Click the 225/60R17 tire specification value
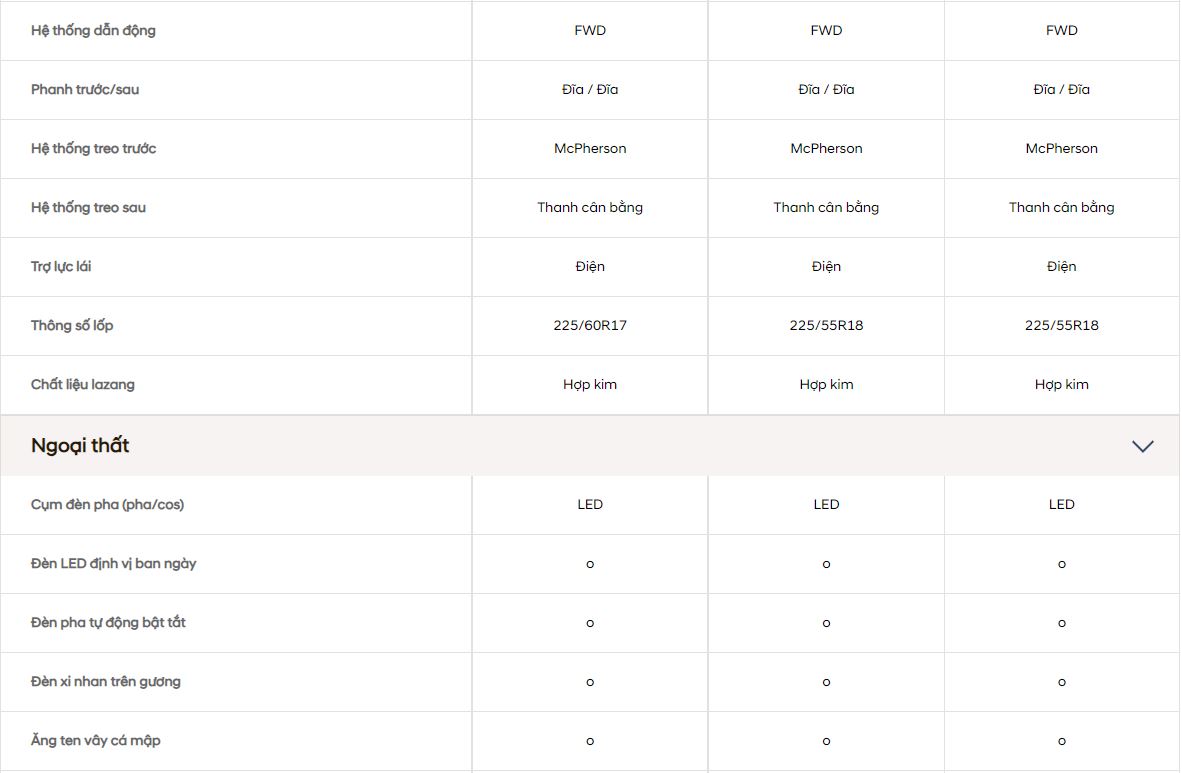The width and height of the screenshot is (1182, 773). point(590,325)
